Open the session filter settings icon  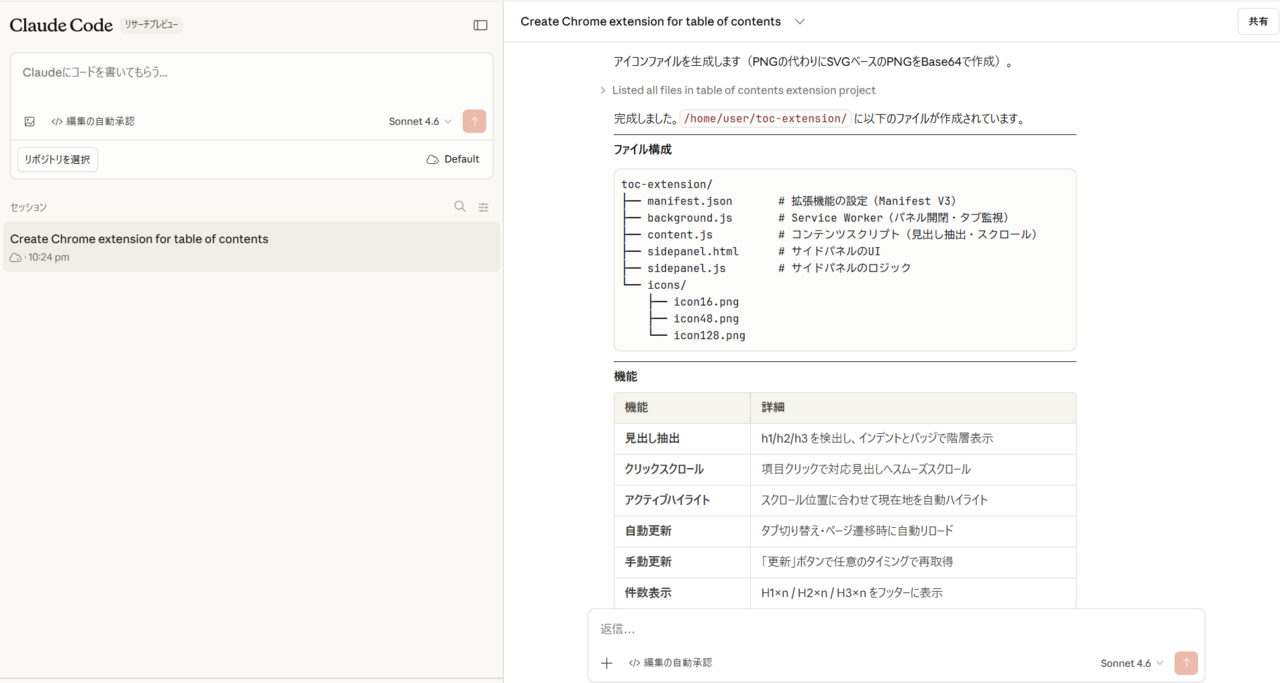[x=484, y=207]
